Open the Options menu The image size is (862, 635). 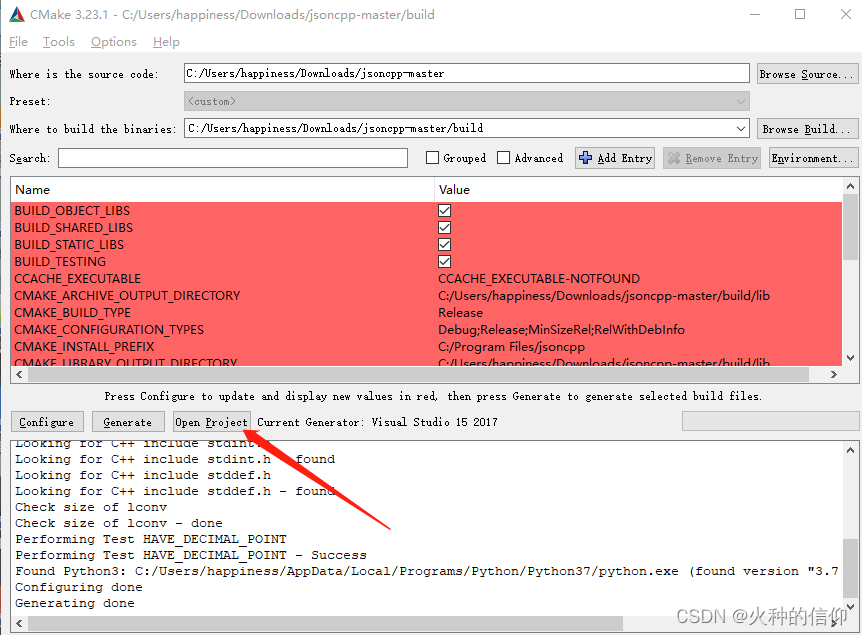coord(114,42)
